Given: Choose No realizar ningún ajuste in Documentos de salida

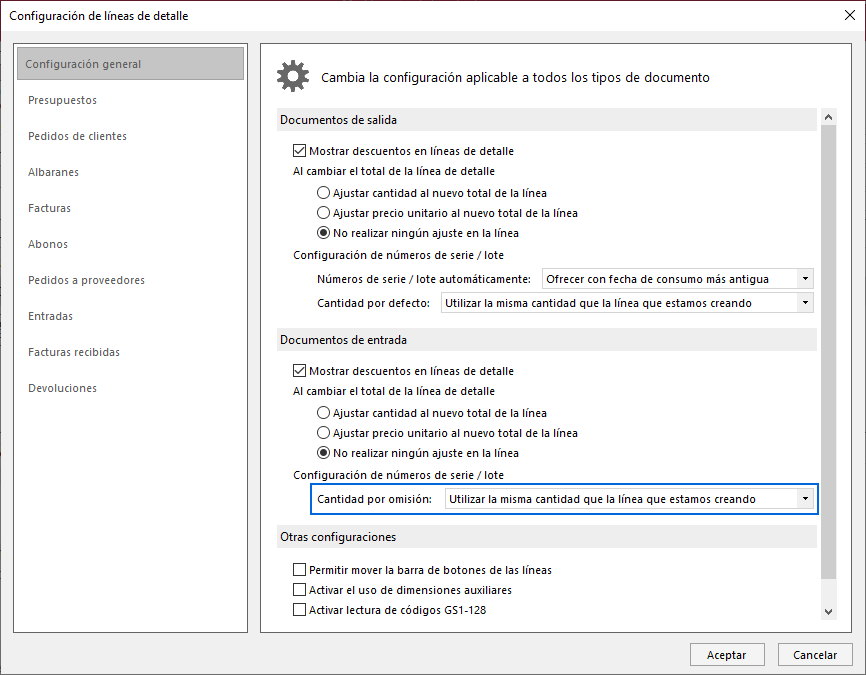Looking at the screenshot, I should pyautogui.click(x=323, y=233).
